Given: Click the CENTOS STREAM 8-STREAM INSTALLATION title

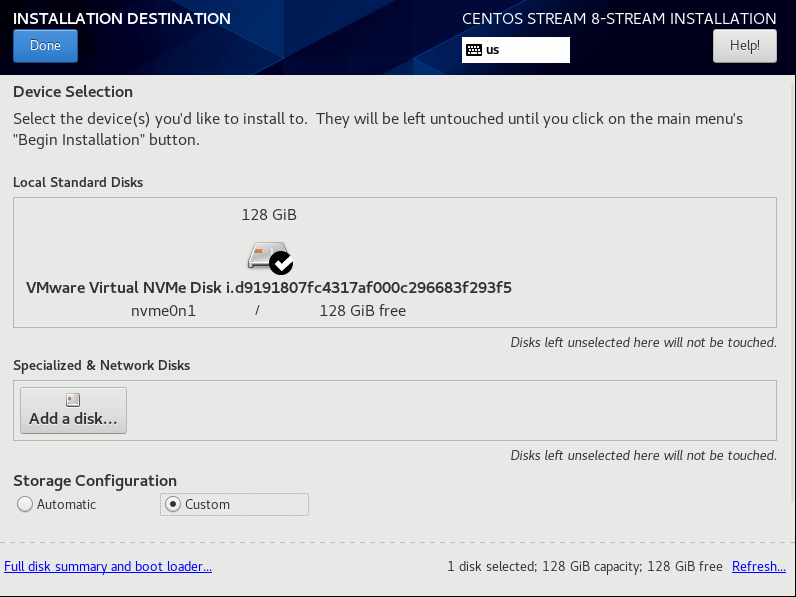Looking at the screenshot, I should pyautogui.click(x=619, y=19).
